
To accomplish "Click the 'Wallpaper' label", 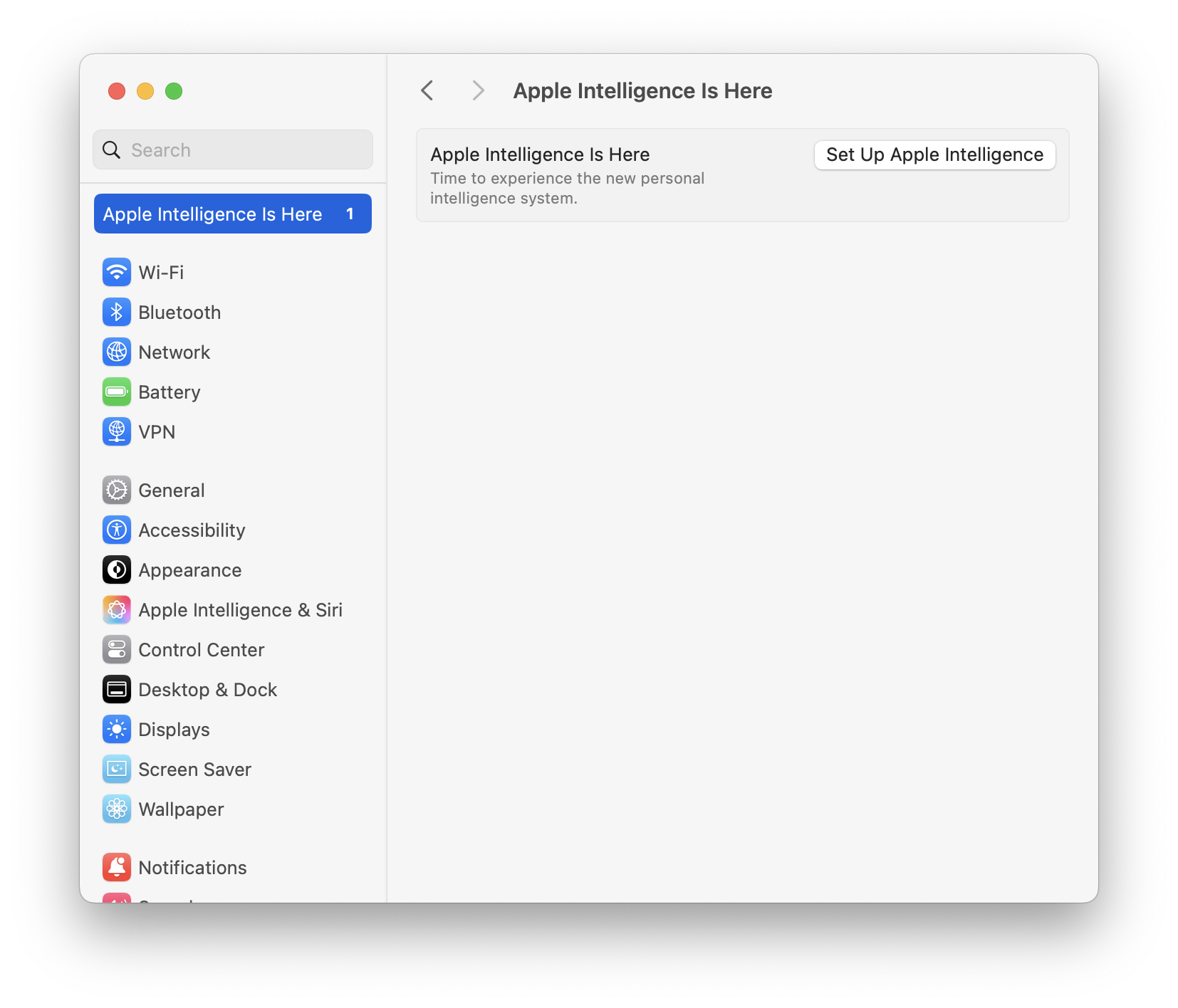I will (x=182, y=809).
